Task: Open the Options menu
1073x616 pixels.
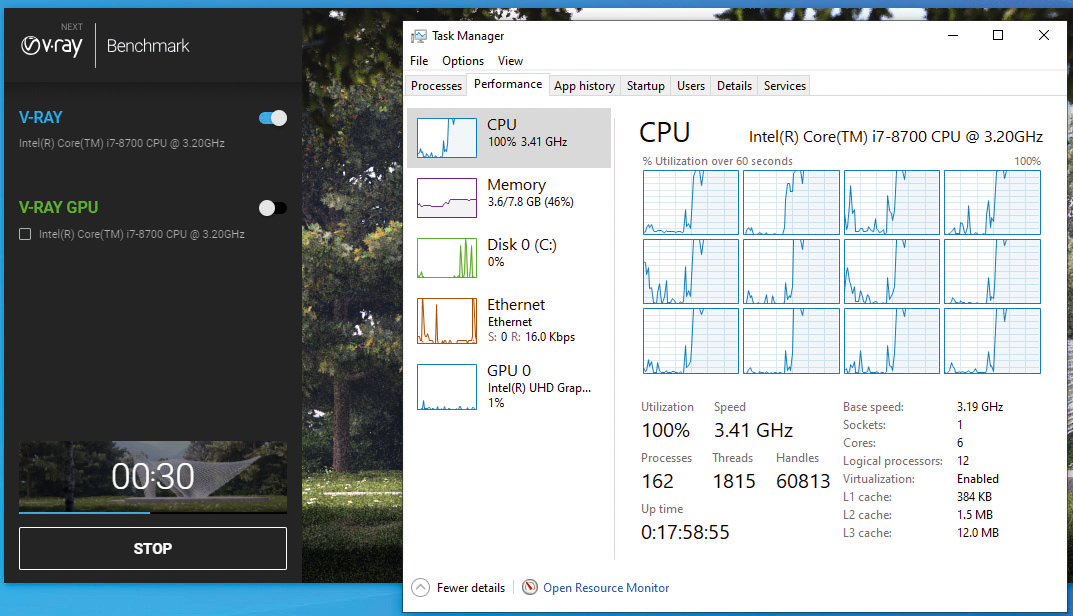Action: click(463, 61)
